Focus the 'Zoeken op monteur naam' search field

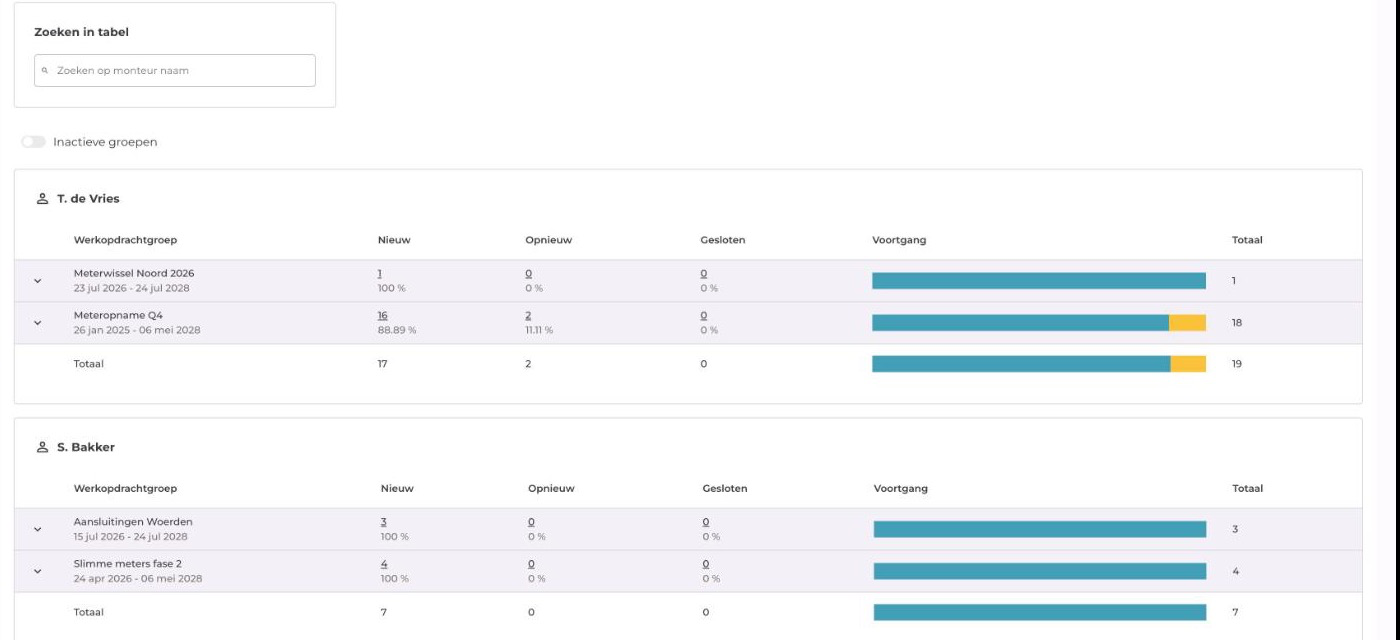(x=175, y=71)
